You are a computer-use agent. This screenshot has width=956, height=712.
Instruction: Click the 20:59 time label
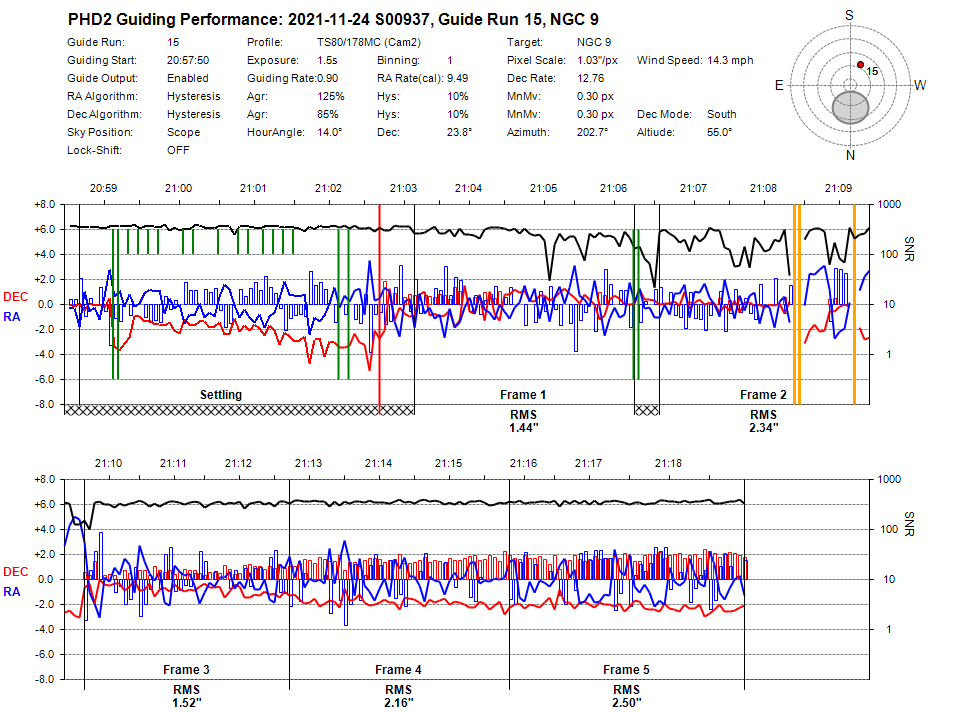tap(104, 188)
